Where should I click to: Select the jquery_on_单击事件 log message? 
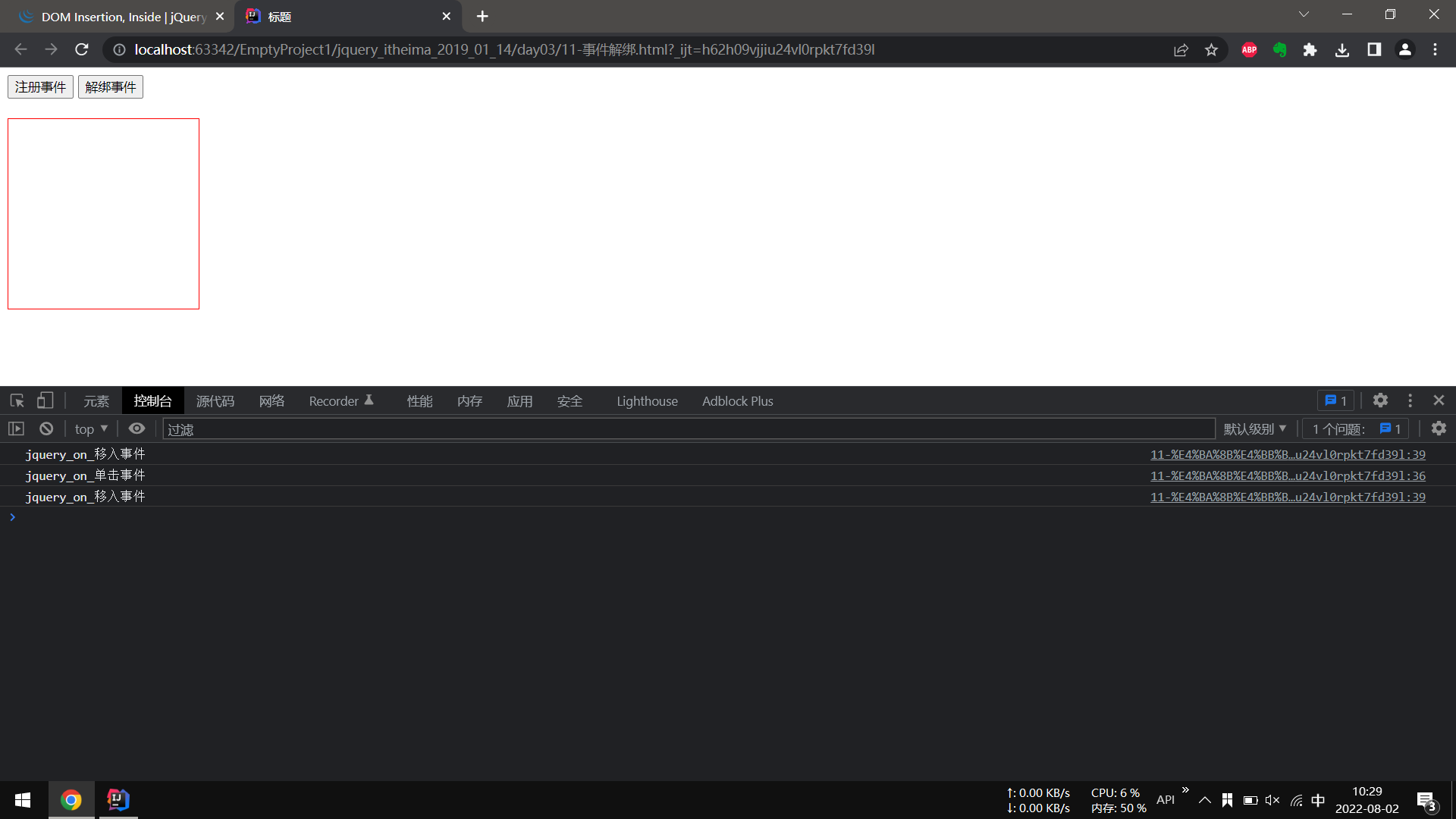point(85,475)
